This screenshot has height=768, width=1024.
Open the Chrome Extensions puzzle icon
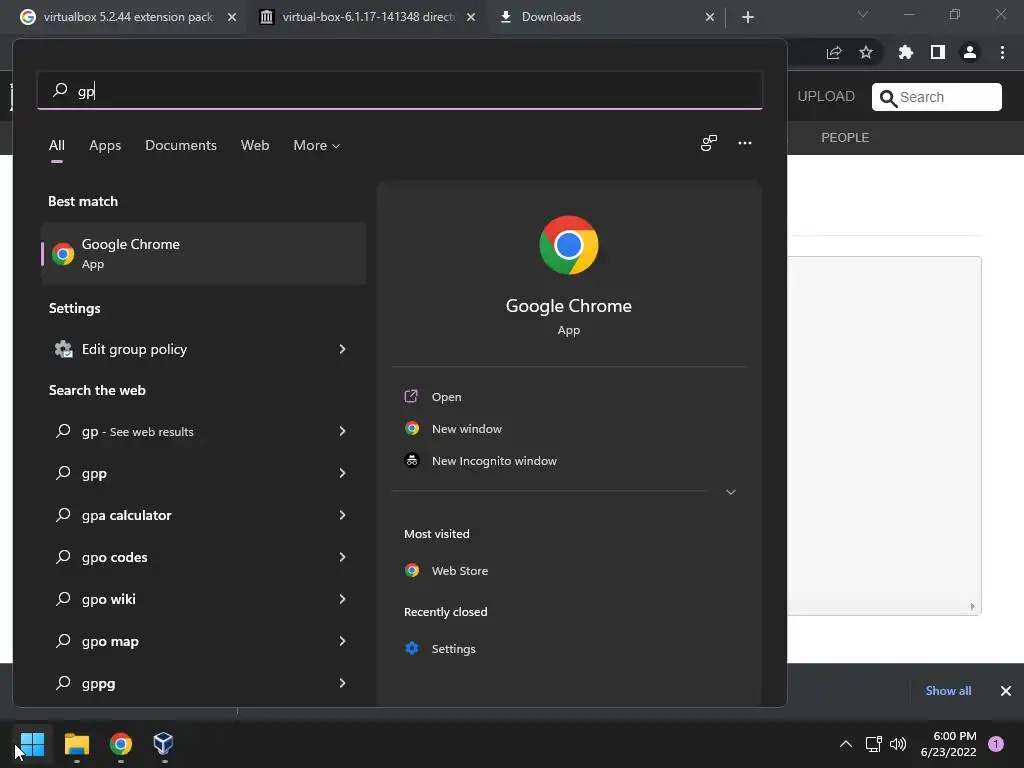905,52
